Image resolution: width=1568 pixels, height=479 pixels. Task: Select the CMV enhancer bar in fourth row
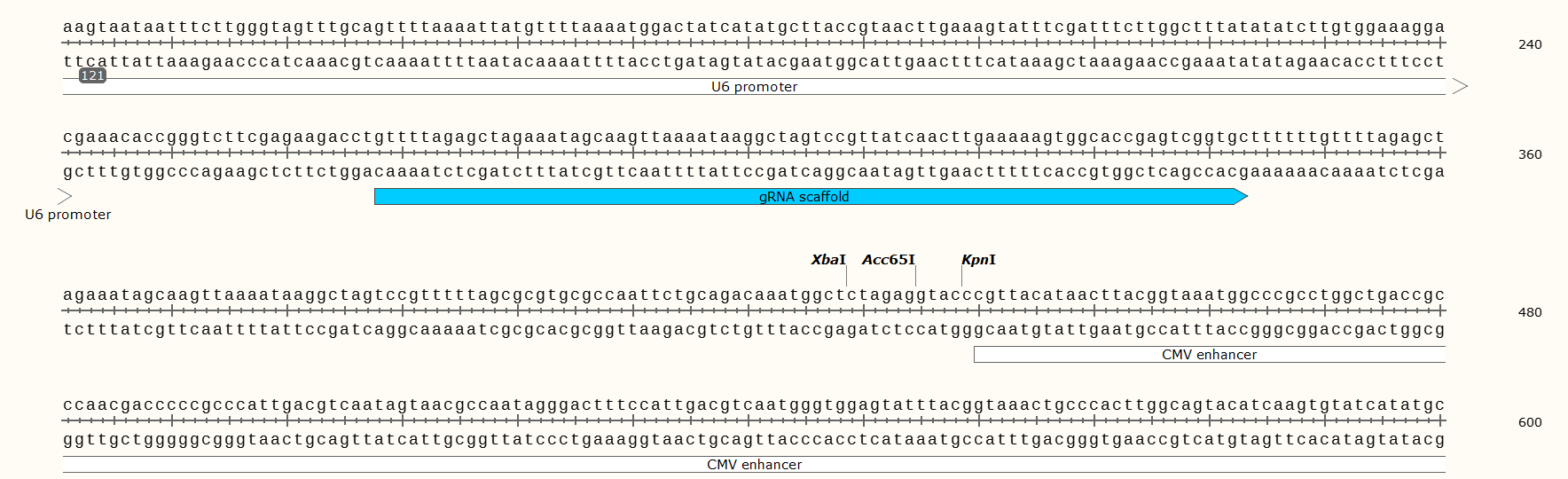click(754, 465)
